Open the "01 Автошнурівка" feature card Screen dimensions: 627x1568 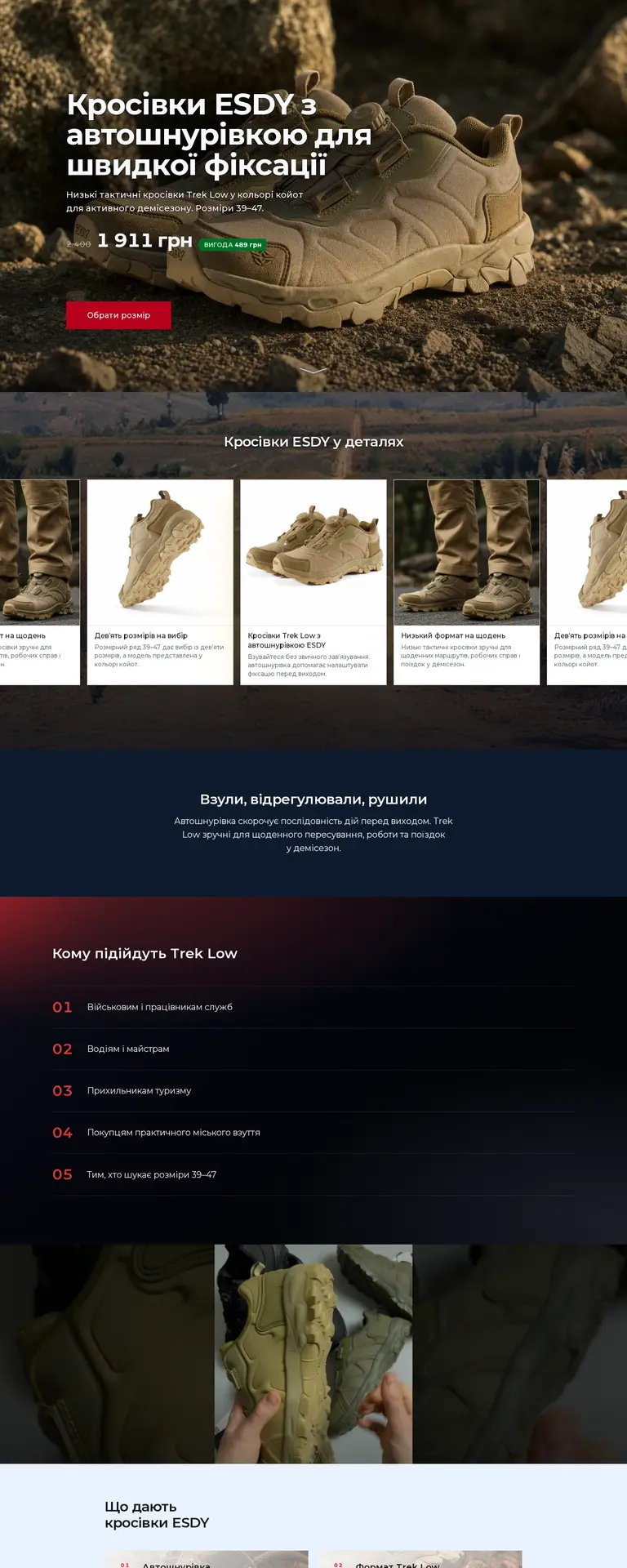pos(207,1559)
